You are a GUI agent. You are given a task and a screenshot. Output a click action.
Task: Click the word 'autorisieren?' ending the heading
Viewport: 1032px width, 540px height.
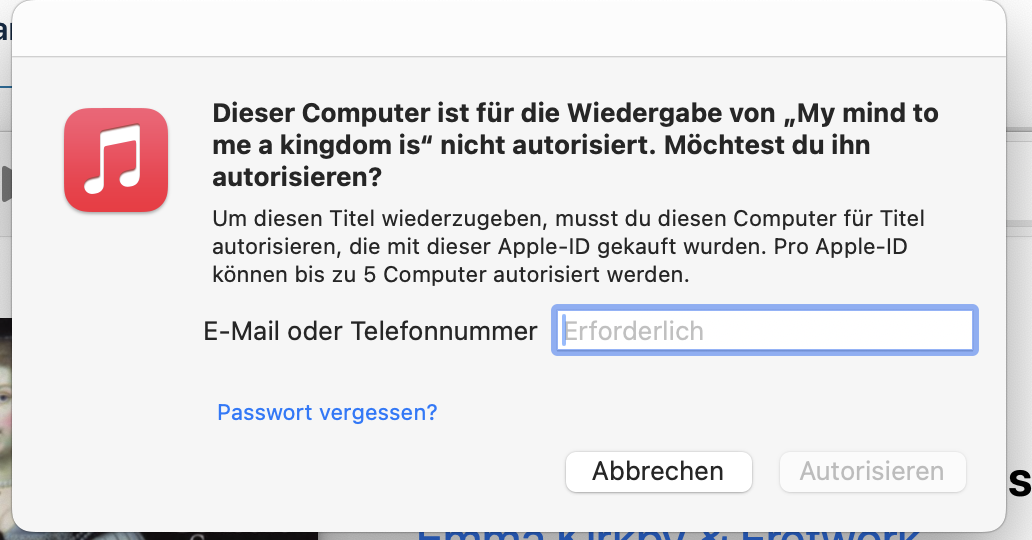pos(297,177)
